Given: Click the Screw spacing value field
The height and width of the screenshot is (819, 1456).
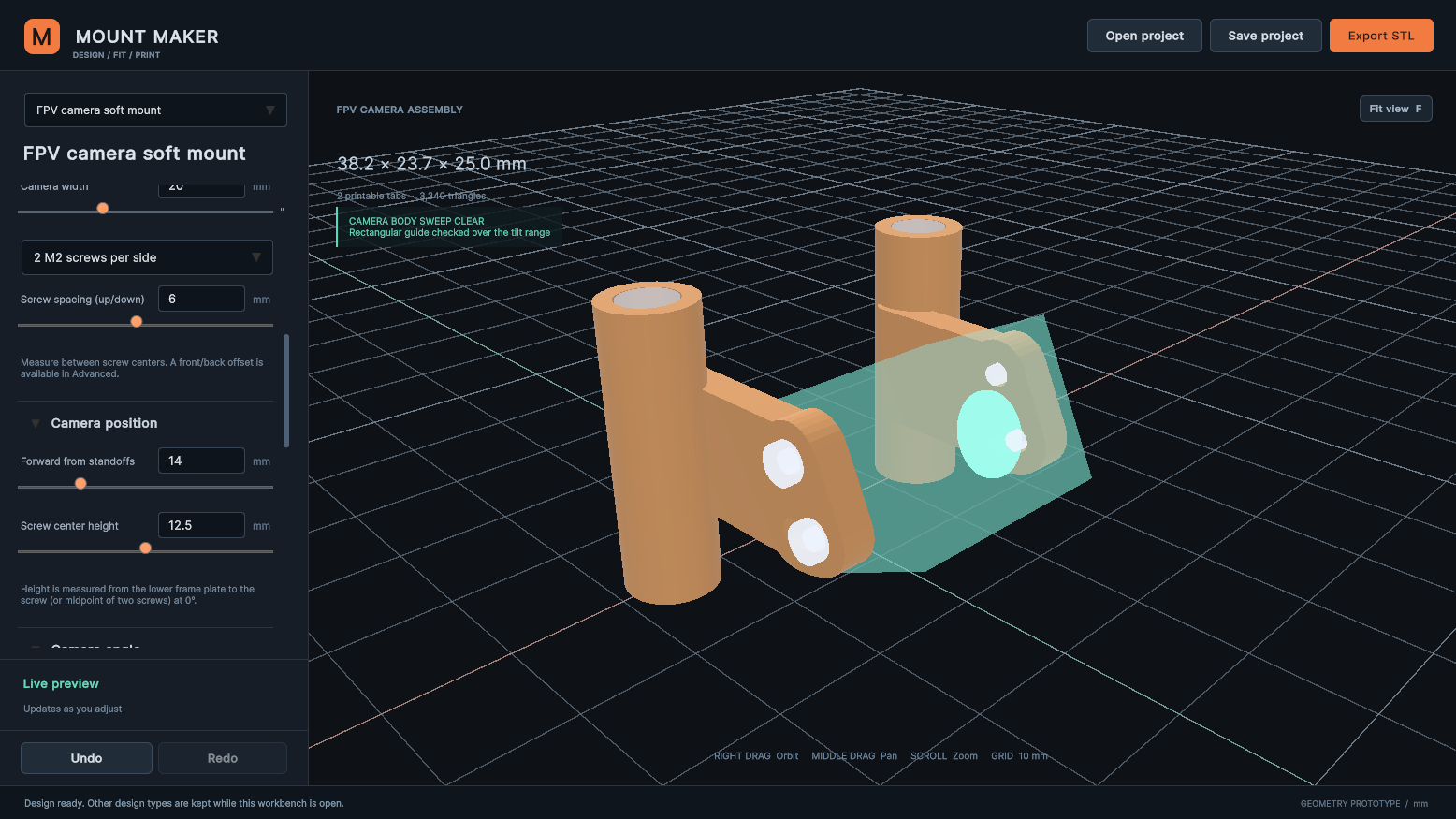Looking at the screenshot, I should tap(201, 299).
